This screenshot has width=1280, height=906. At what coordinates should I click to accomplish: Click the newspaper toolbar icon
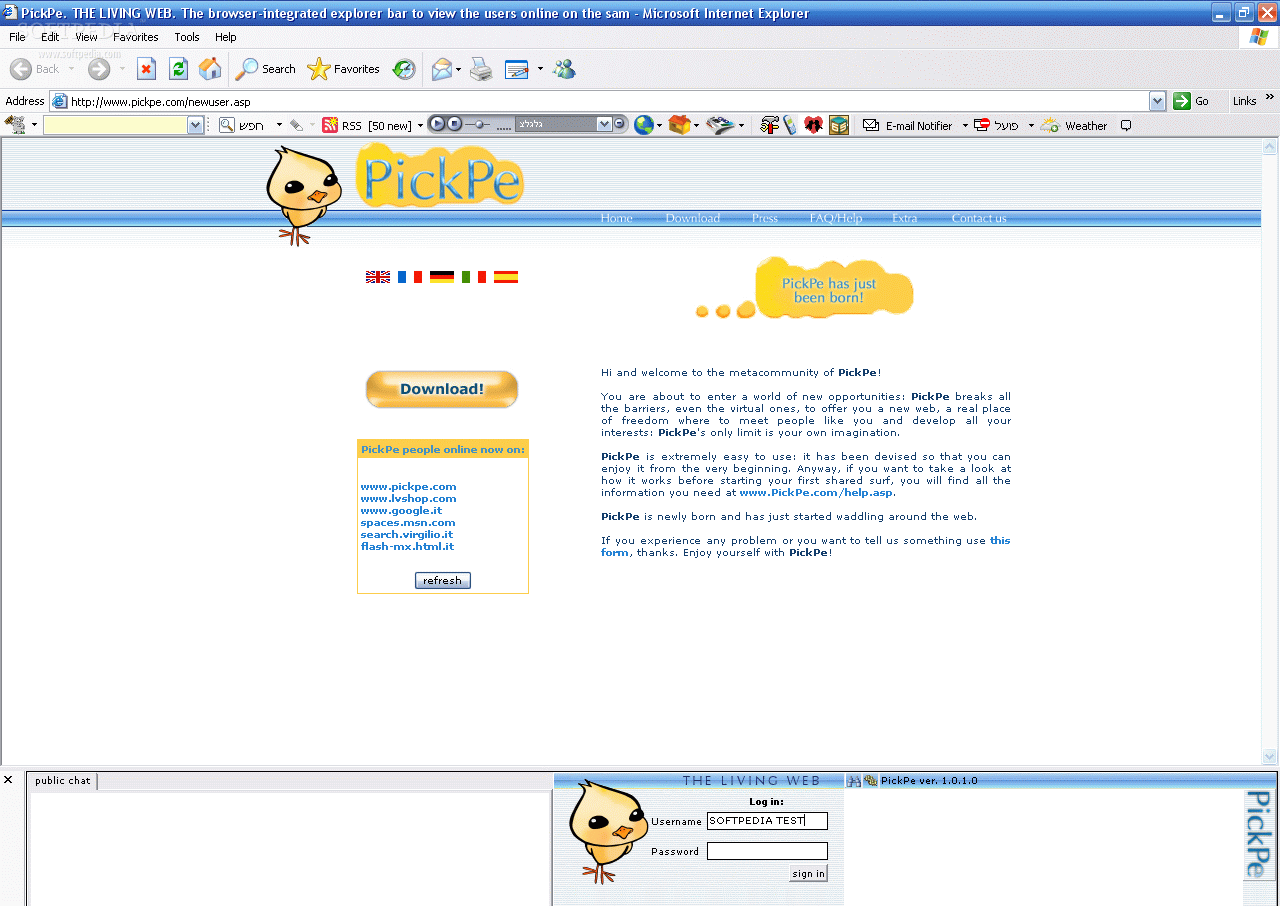pos(720,125)
